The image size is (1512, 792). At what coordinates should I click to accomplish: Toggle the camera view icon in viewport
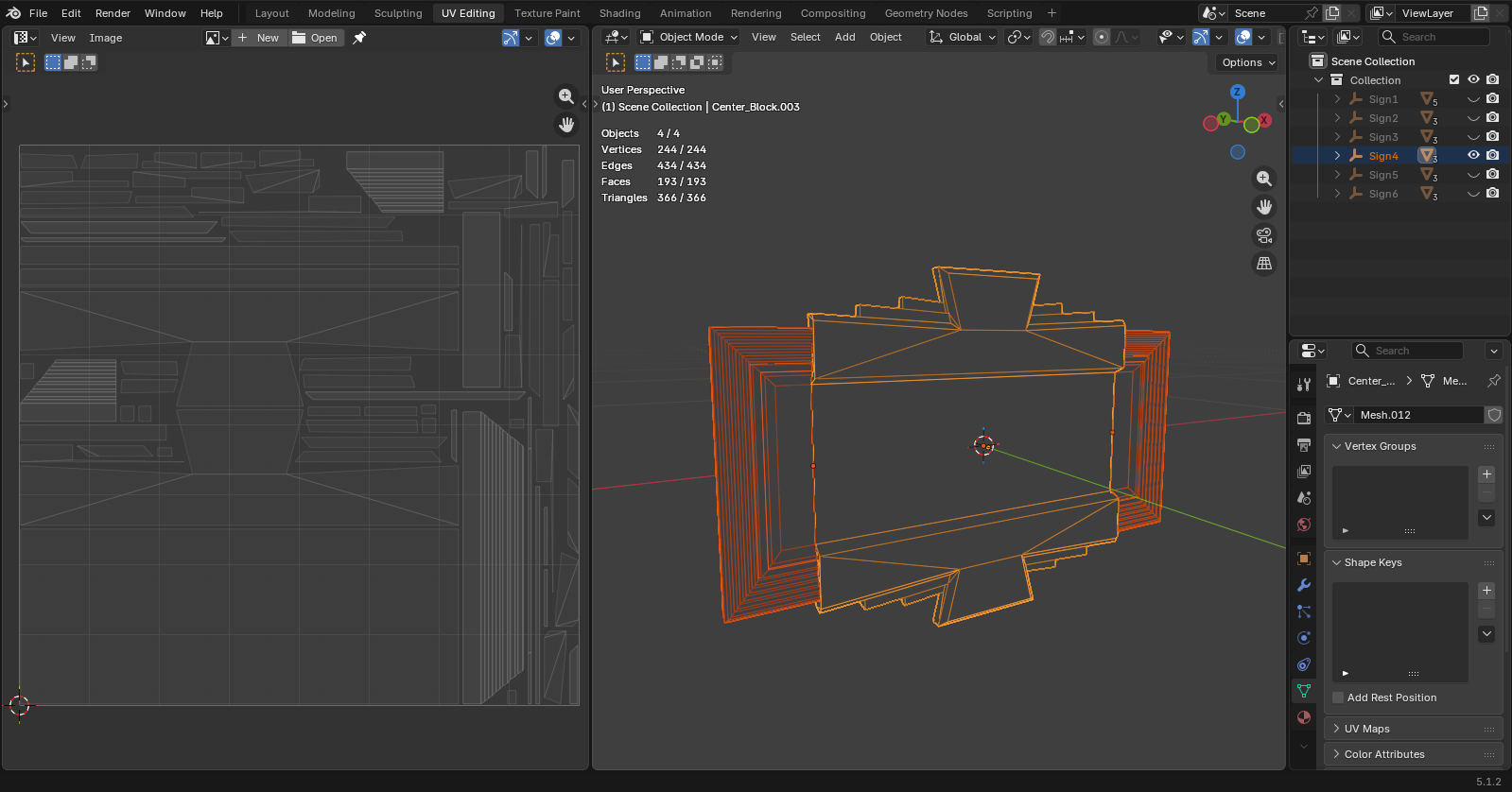click(1264, 235)
